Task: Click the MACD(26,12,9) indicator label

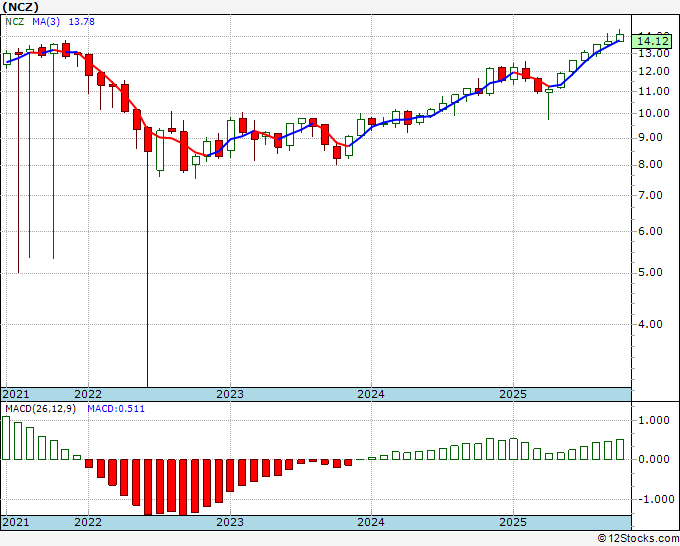Action: pyautogui.click(x=40, y=409)
